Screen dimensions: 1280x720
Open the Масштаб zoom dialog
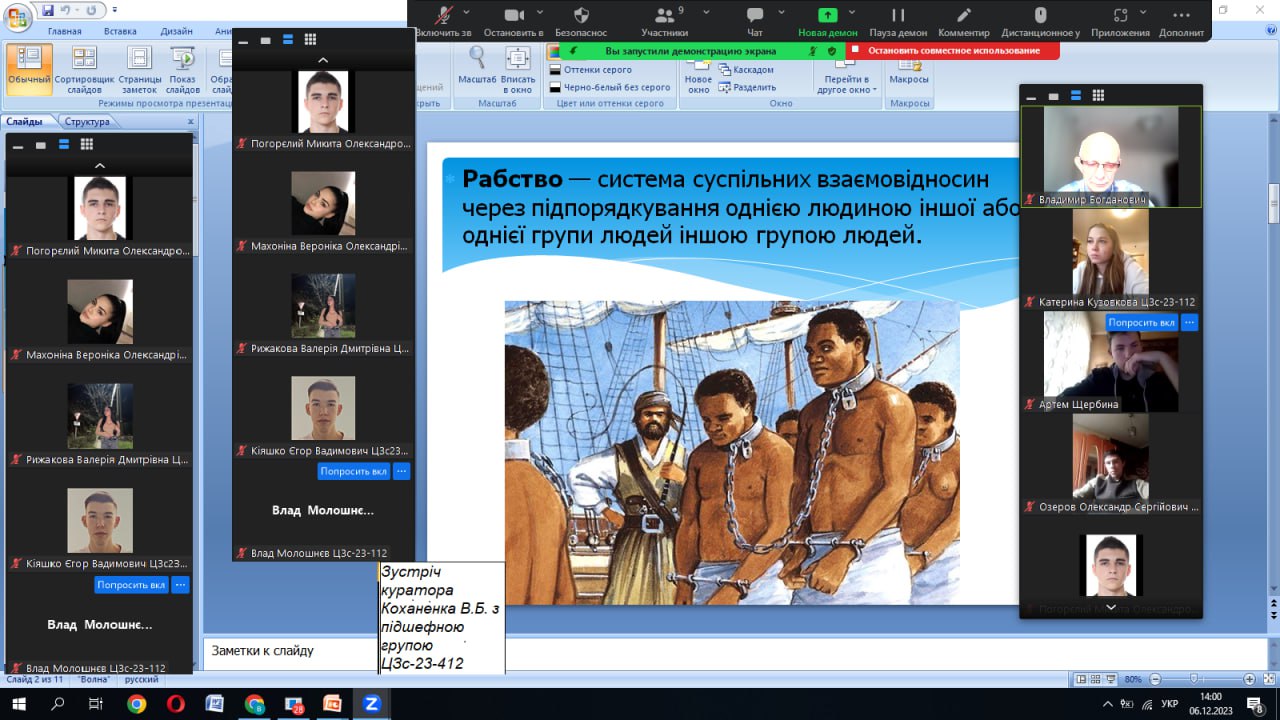pos(477,66)
